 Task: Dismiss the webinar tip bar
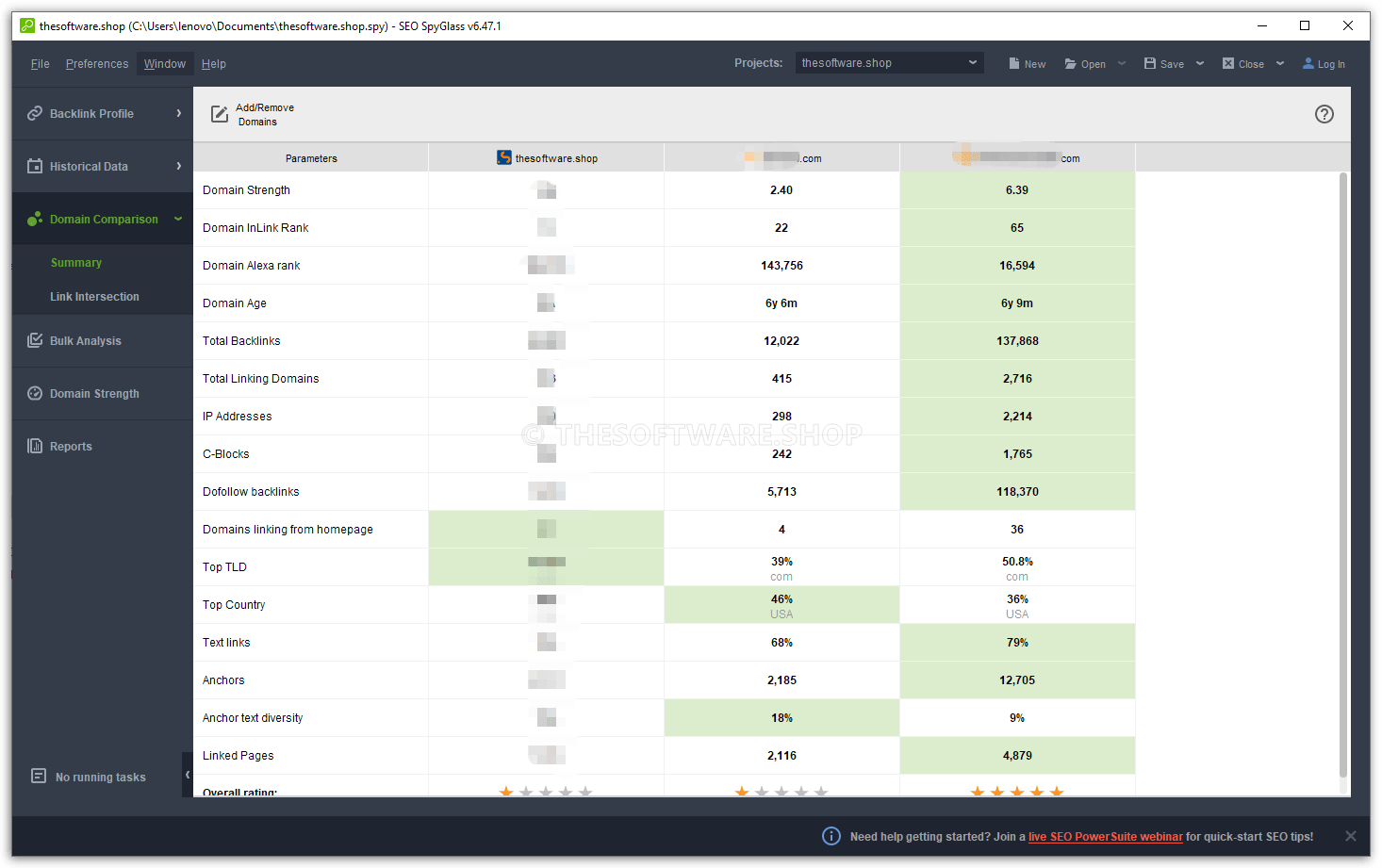[1351, 836]
